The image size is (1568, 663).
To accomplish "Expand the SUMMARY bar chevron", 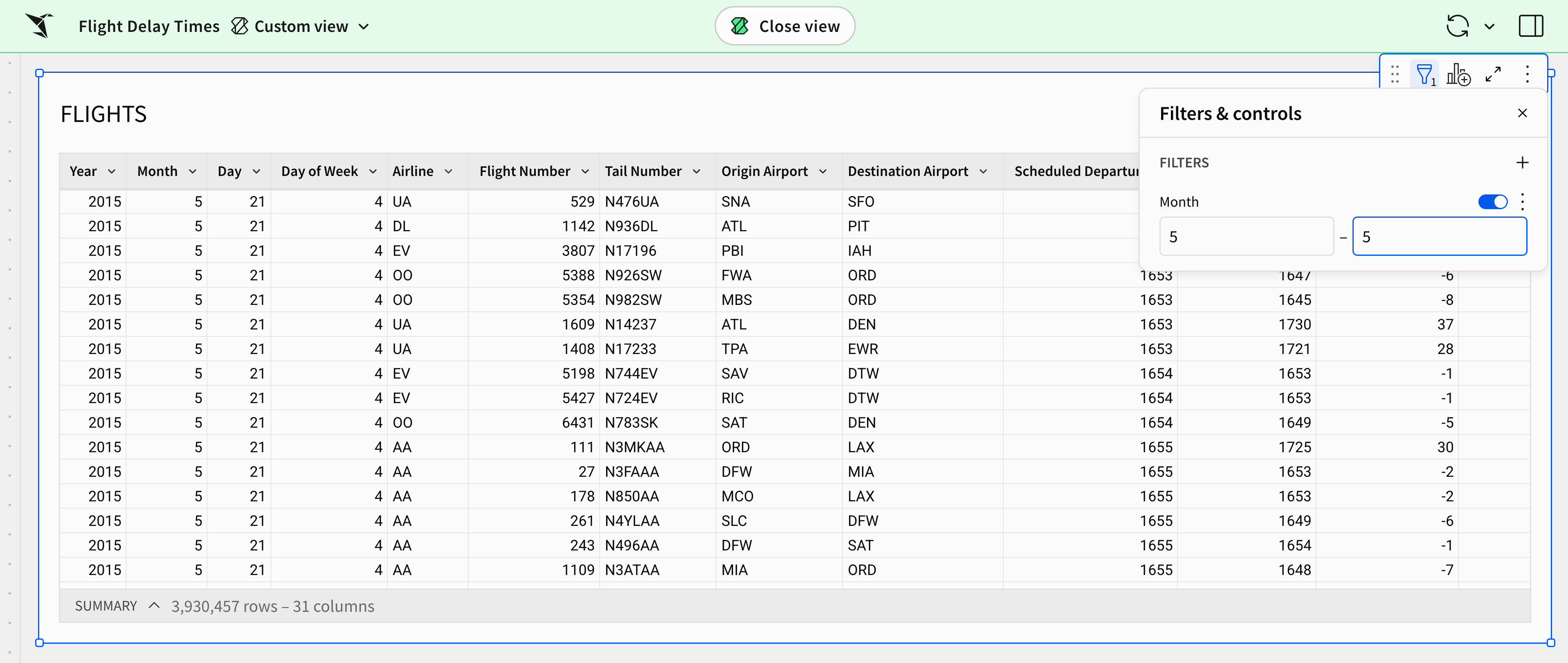I will pyautogui.click(x=154, y=606).
